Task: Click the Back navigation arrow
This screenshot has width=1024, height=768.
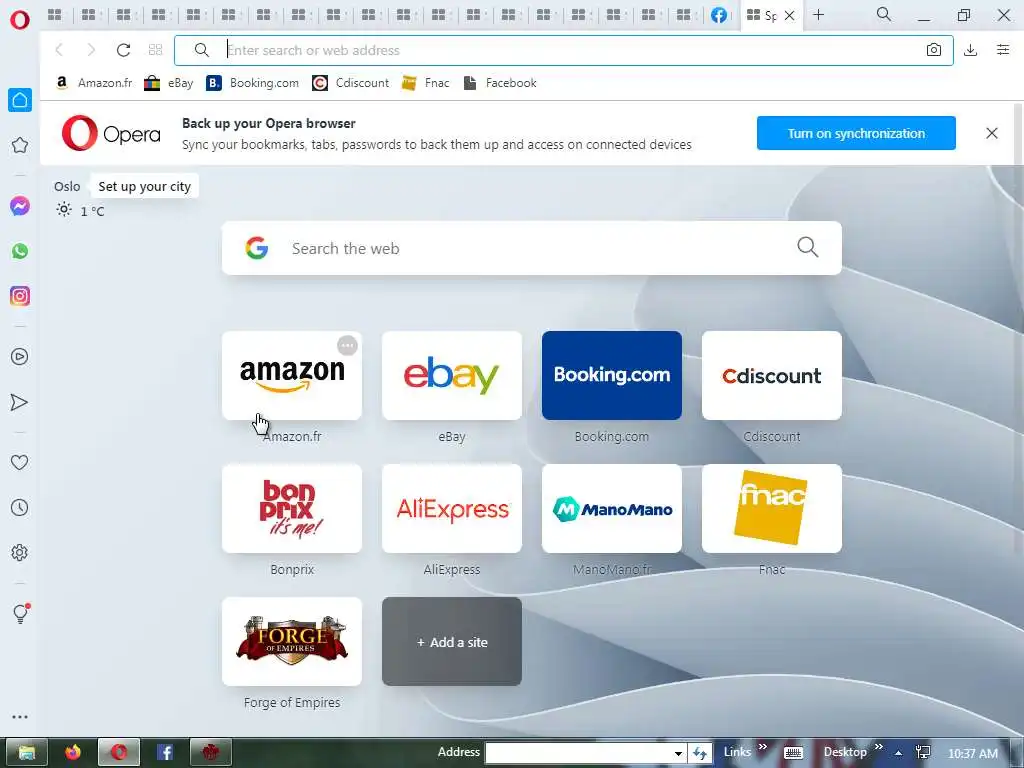Action: (59, 50)
